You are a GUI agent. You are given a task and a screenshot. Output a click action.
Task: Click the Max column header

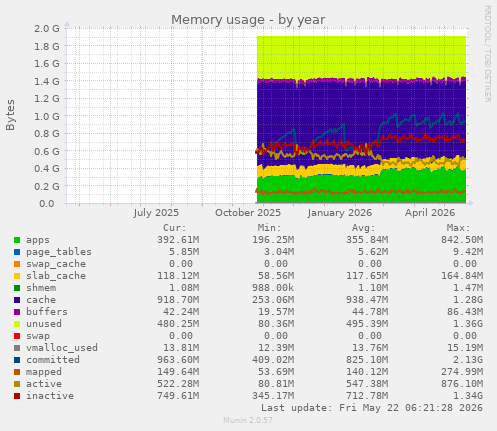[x=458, y=228]
